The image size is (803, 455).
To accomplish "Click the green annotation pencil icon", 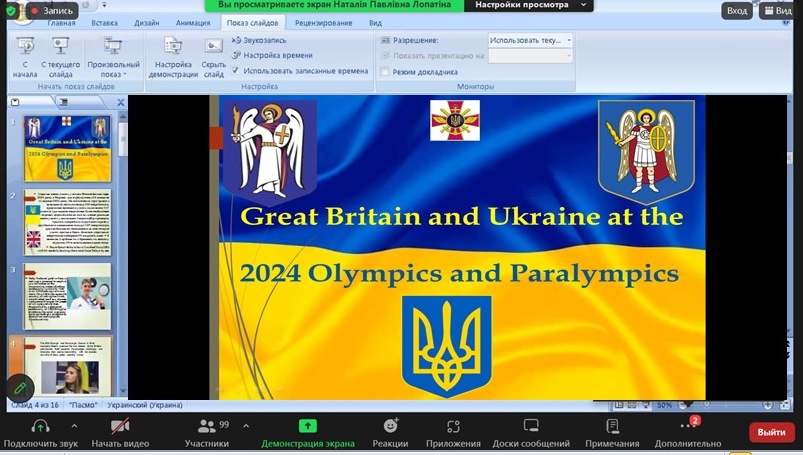I will [19, 387].
